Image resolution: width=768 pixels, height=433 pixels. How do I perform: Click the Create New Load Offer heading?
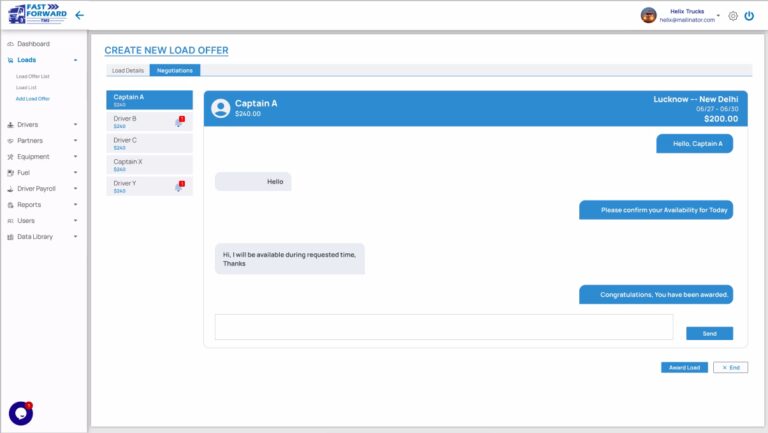167,50
